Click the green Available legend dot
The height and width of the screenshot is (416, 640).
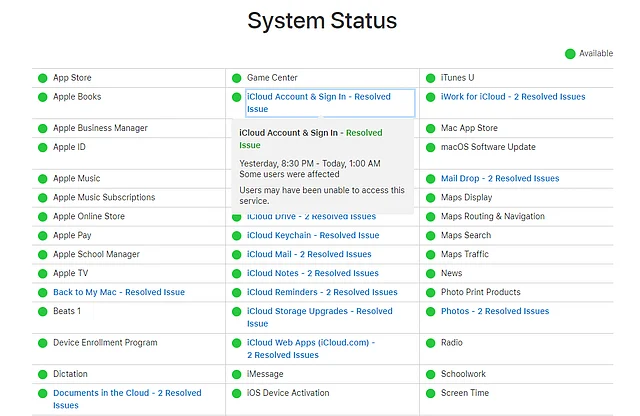570,54
